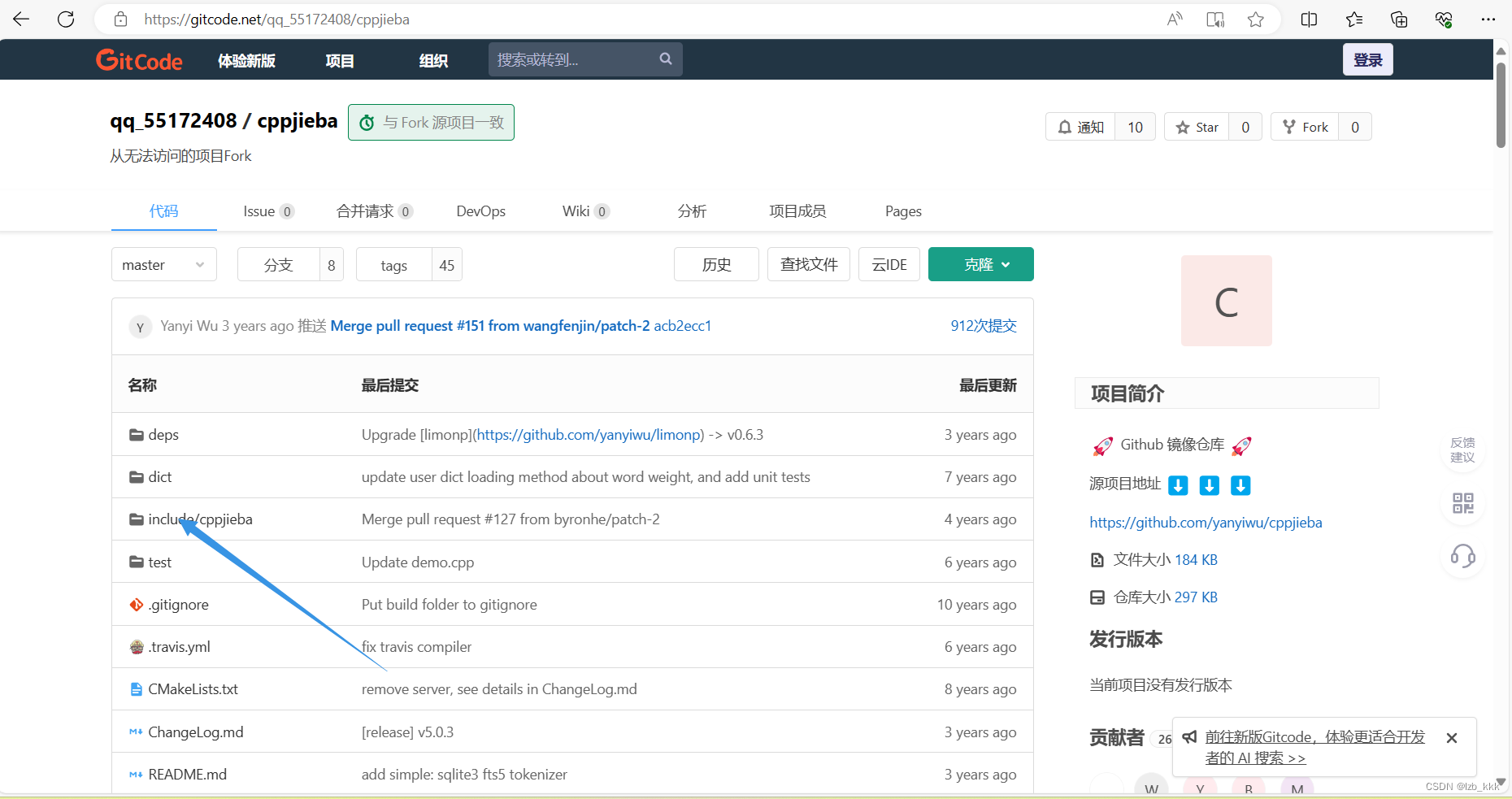
Task: Click the README.md markdown icon
Action: coord(137,775)
